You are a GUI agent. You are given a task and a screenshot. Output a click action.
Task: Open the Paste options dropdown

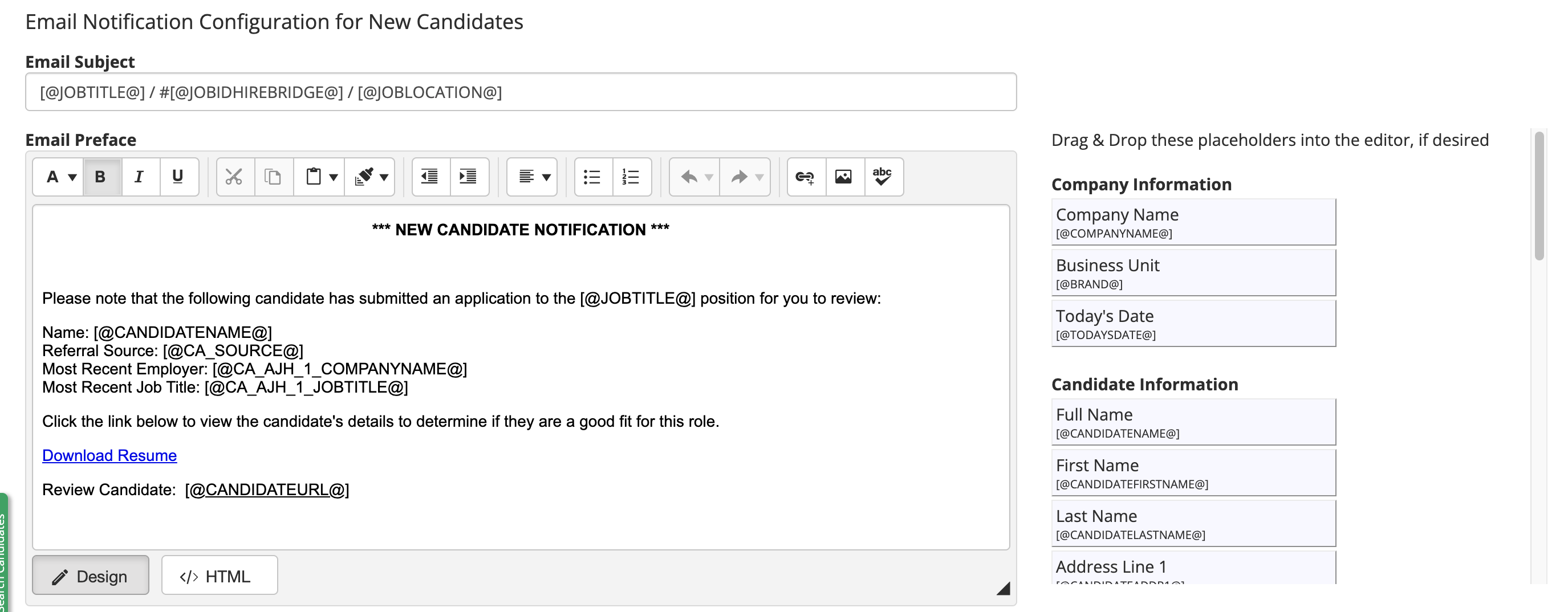point(332,177)
